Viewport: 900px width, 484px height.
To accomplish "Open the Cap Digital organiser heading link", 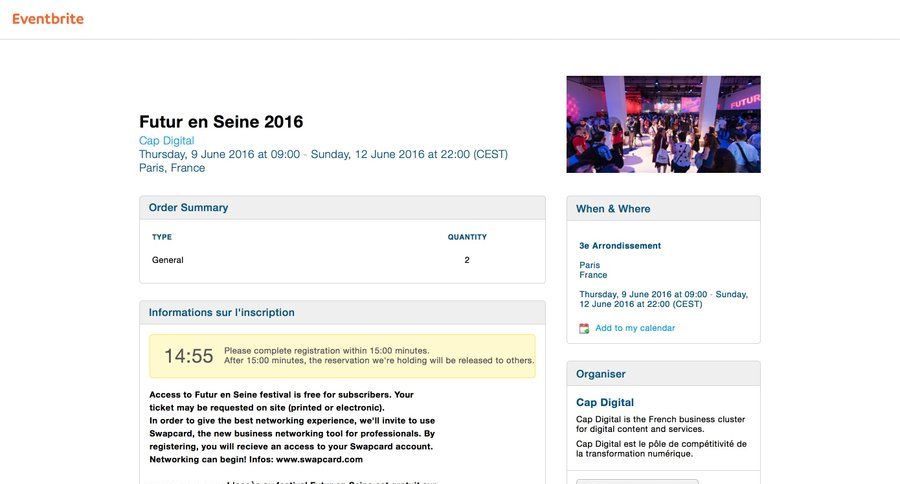I will click(x=605, y=402).
